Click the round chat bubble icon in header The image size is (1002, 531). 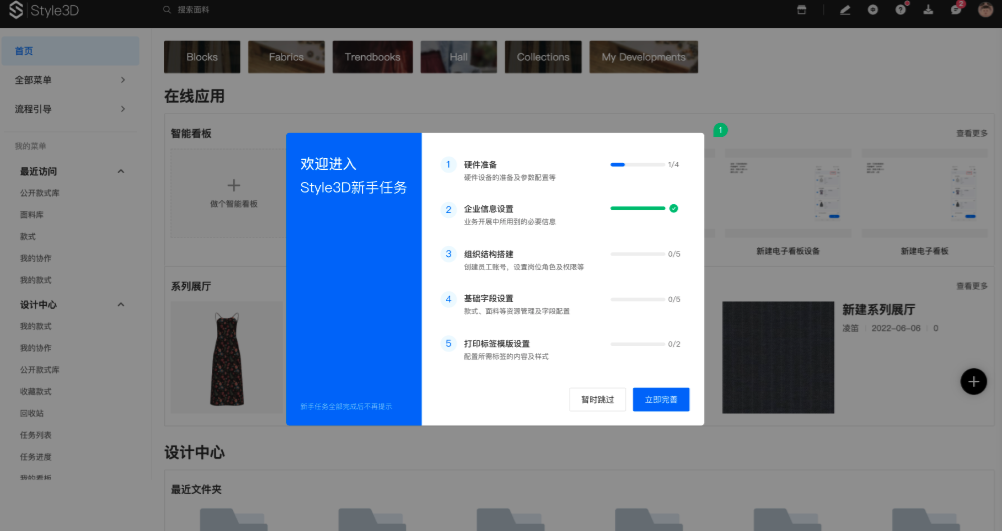873,9
